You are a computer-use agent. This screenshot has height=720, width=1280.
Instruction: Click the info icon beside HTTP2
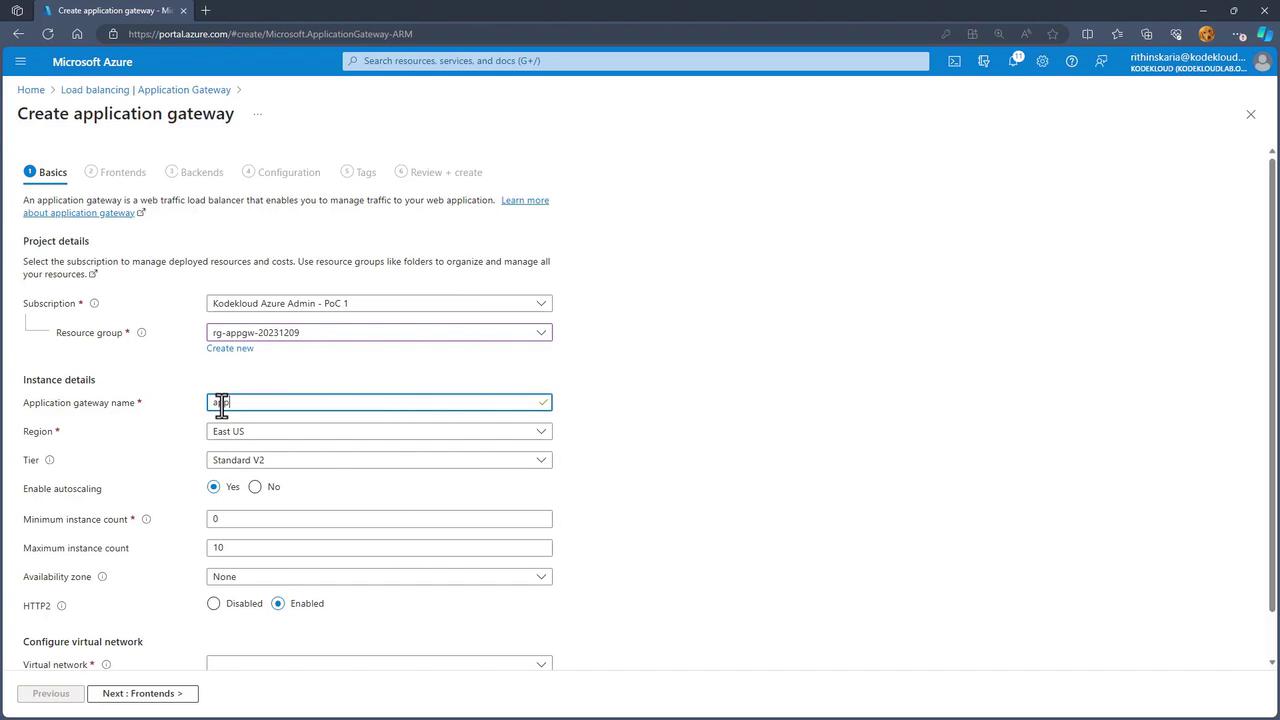click(x=61, y=606)
